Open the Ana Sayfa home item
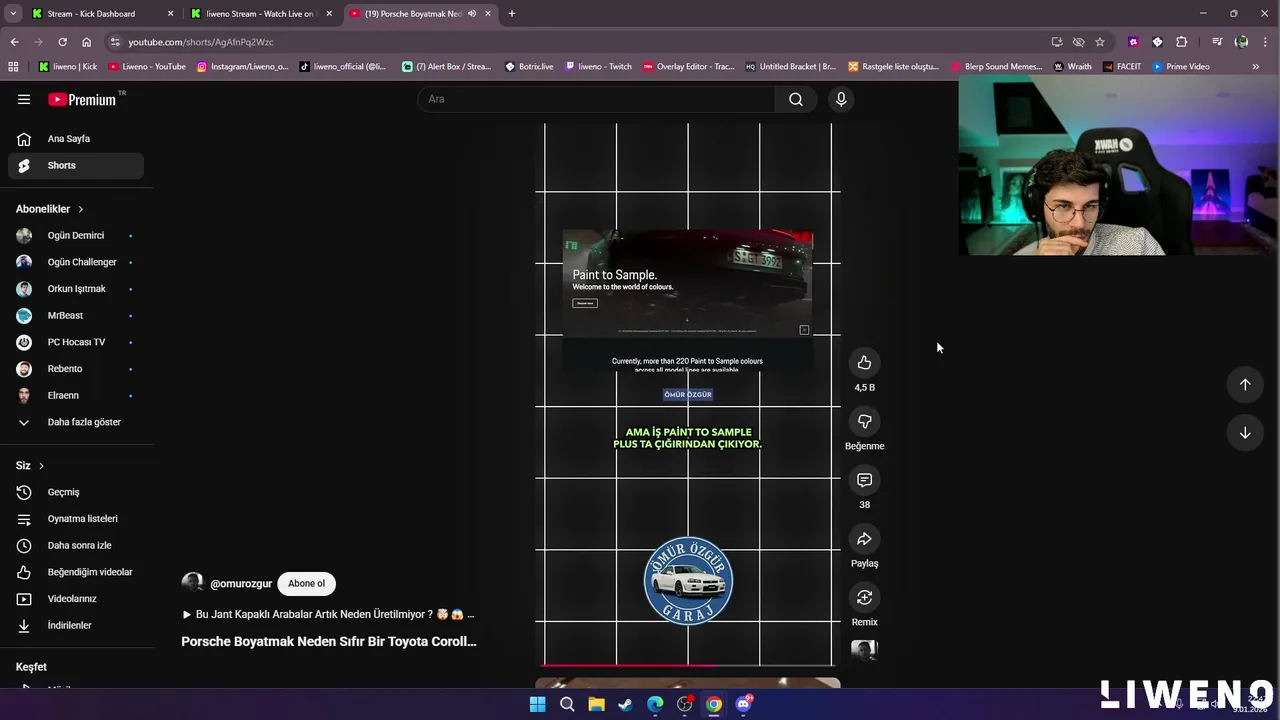The height and width of the screenshot is (720, 1280). click(x=76, y=139)
